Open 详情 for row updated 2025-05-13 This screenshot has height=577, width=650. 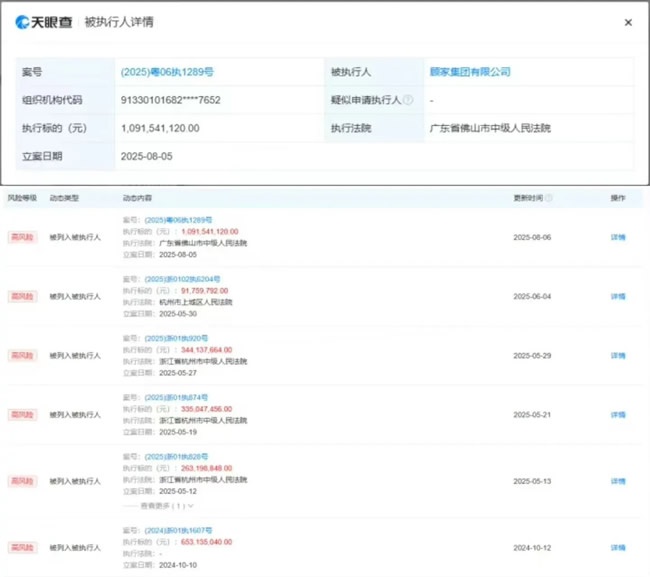tap(618, 481)
